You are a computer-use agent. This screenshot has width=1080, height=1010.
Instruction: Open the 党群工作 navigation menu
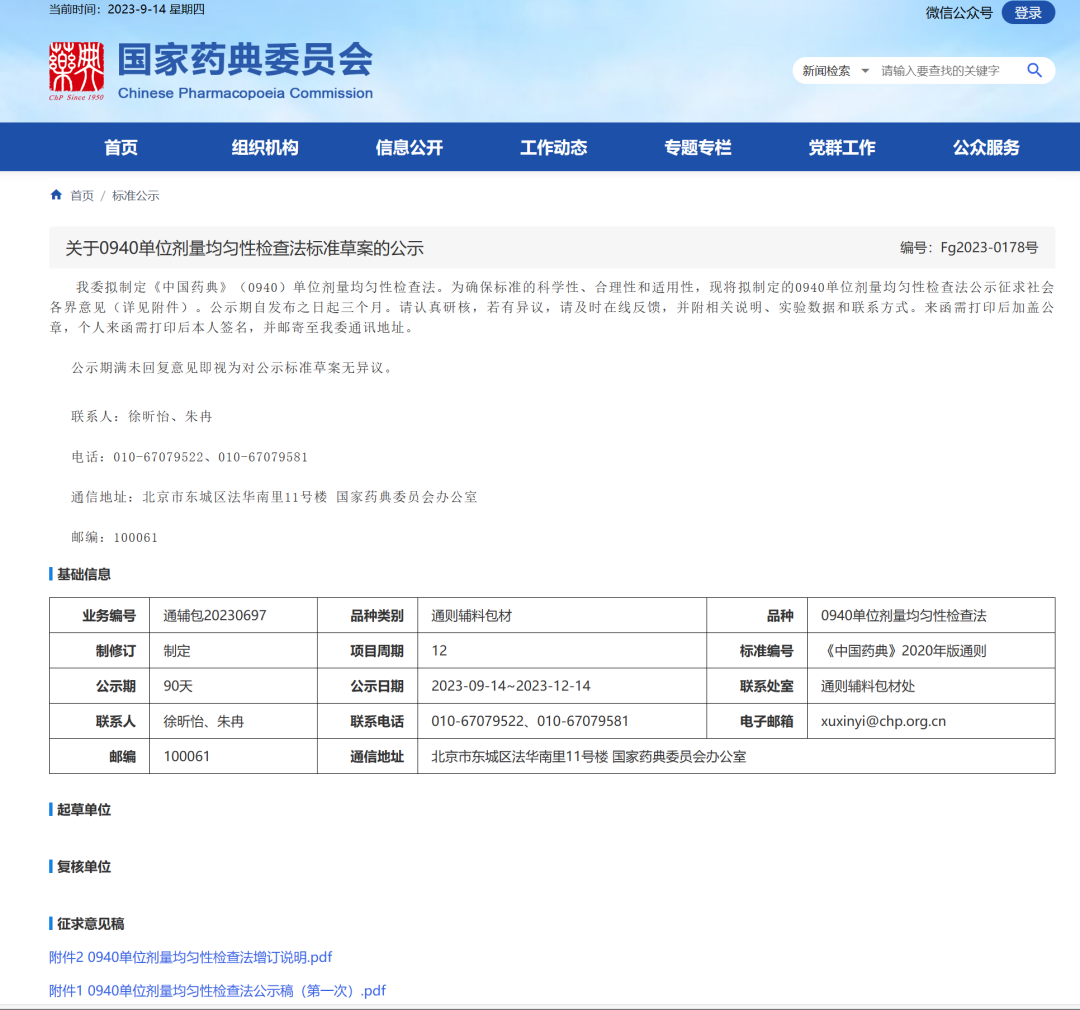pos(842,147)
